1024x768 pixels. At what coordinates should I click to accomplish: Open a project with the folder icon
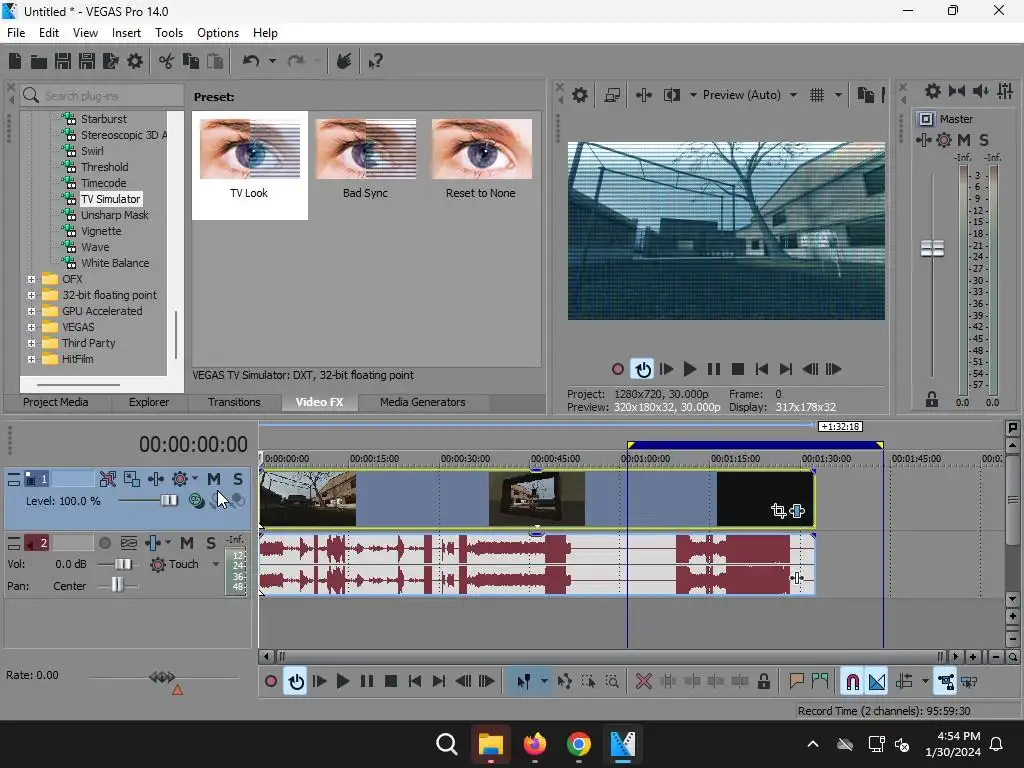[x=39, y=61]
